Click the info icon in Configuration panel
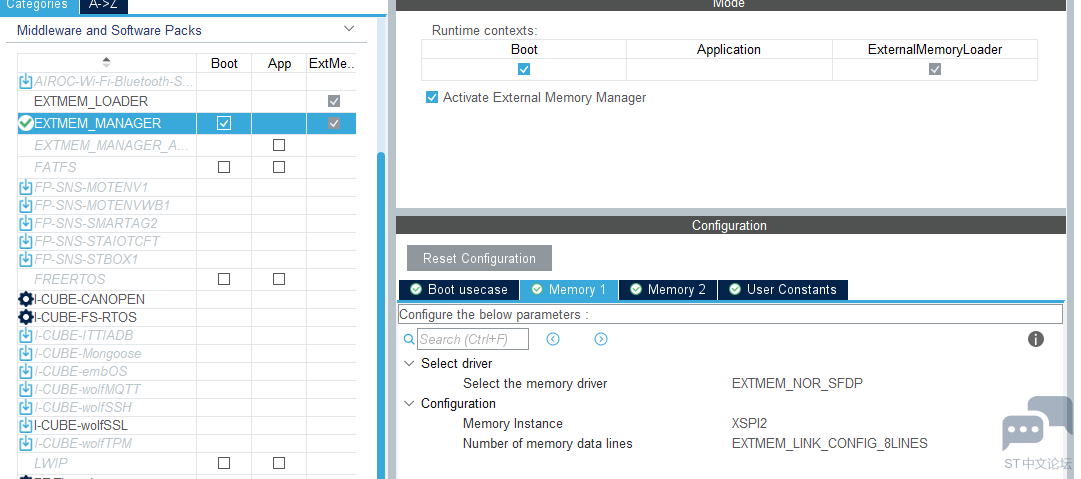The image size is (1081, 479). pyautogui.click(x=1036, y=339)
